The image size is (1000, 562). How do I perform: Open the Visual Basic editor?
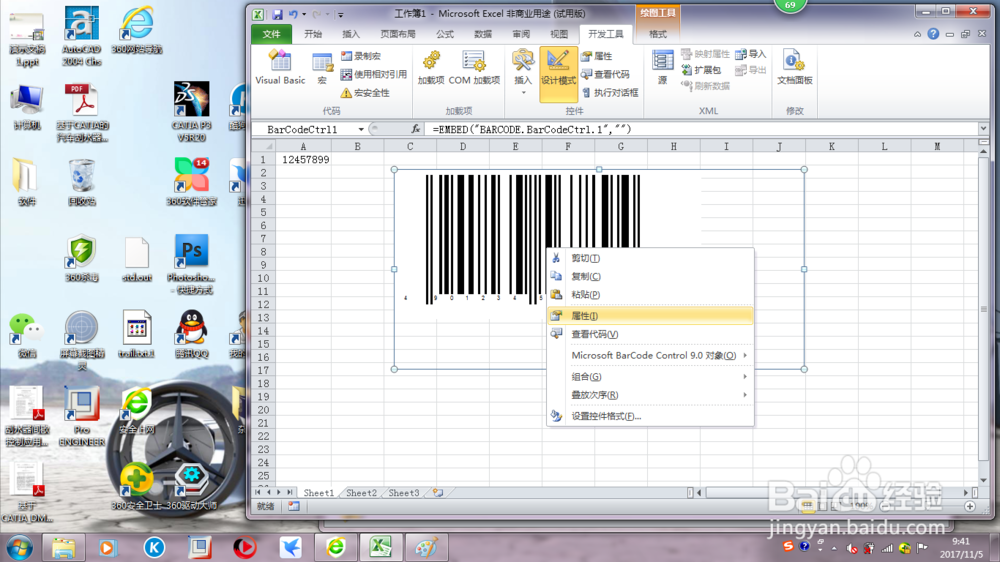280,67
